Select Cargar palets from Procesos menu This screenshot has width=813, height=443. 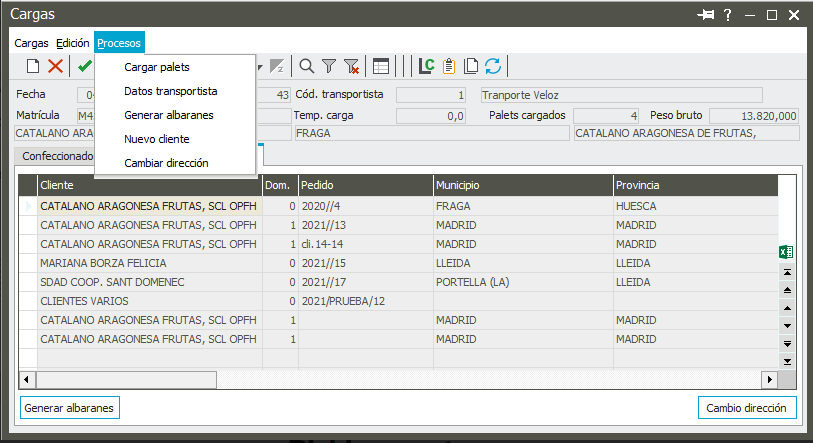point(156,68)
